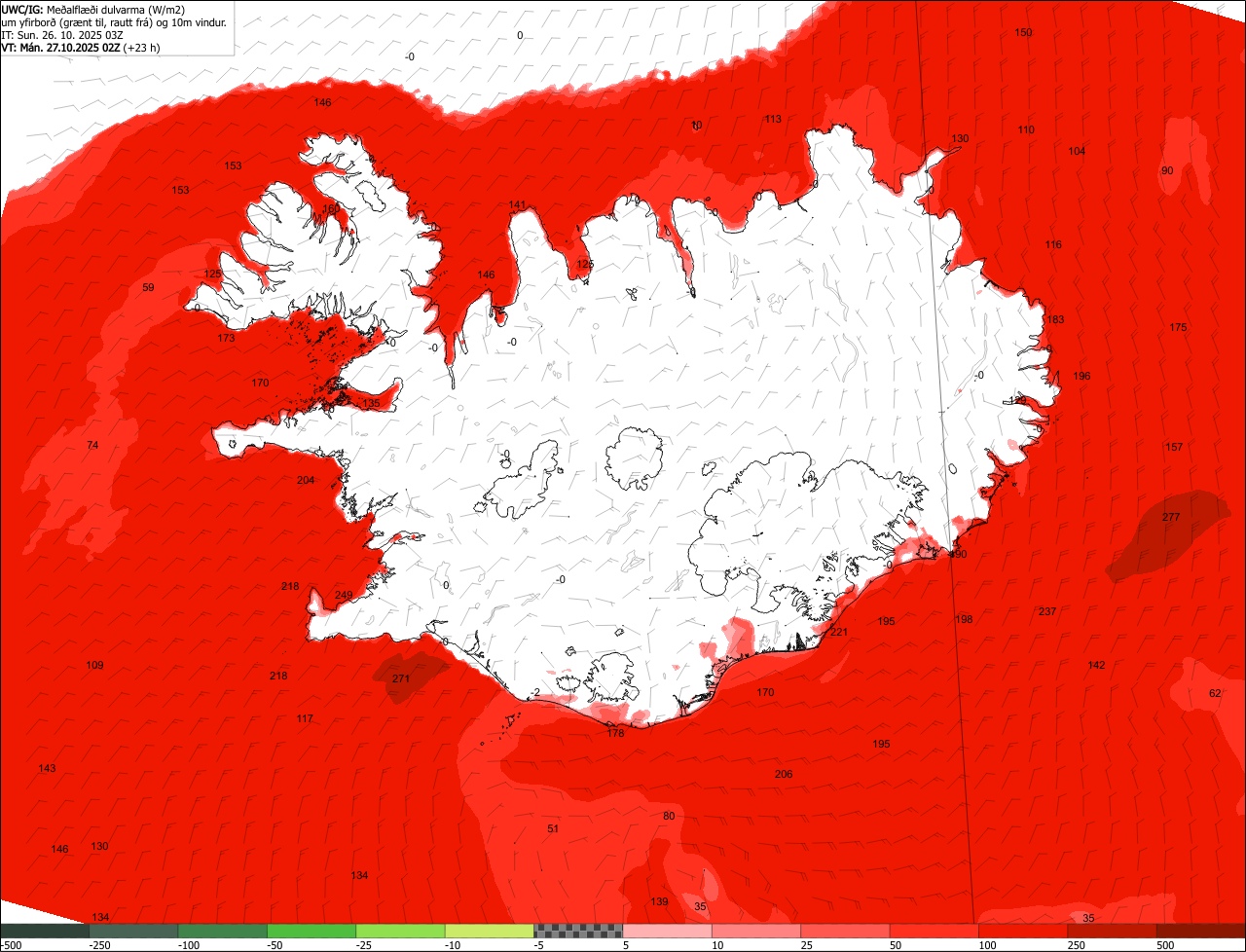The width and height of the screenshot is (1246, 952).
Task: Click the legend label '250'
Action: coord(1076,945)
